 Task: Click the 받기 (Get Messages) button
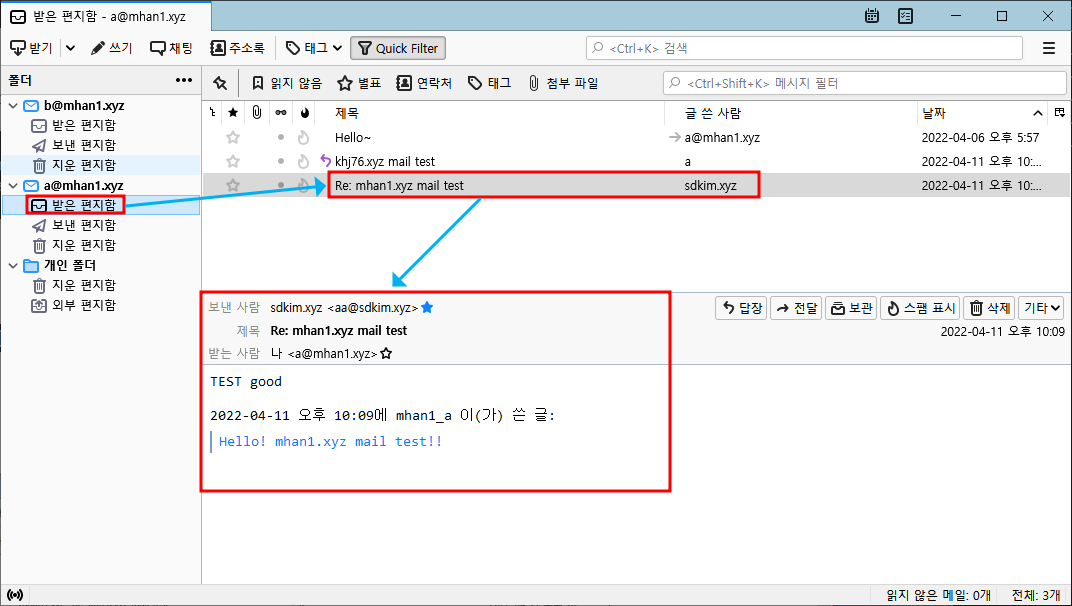(31, 48)
